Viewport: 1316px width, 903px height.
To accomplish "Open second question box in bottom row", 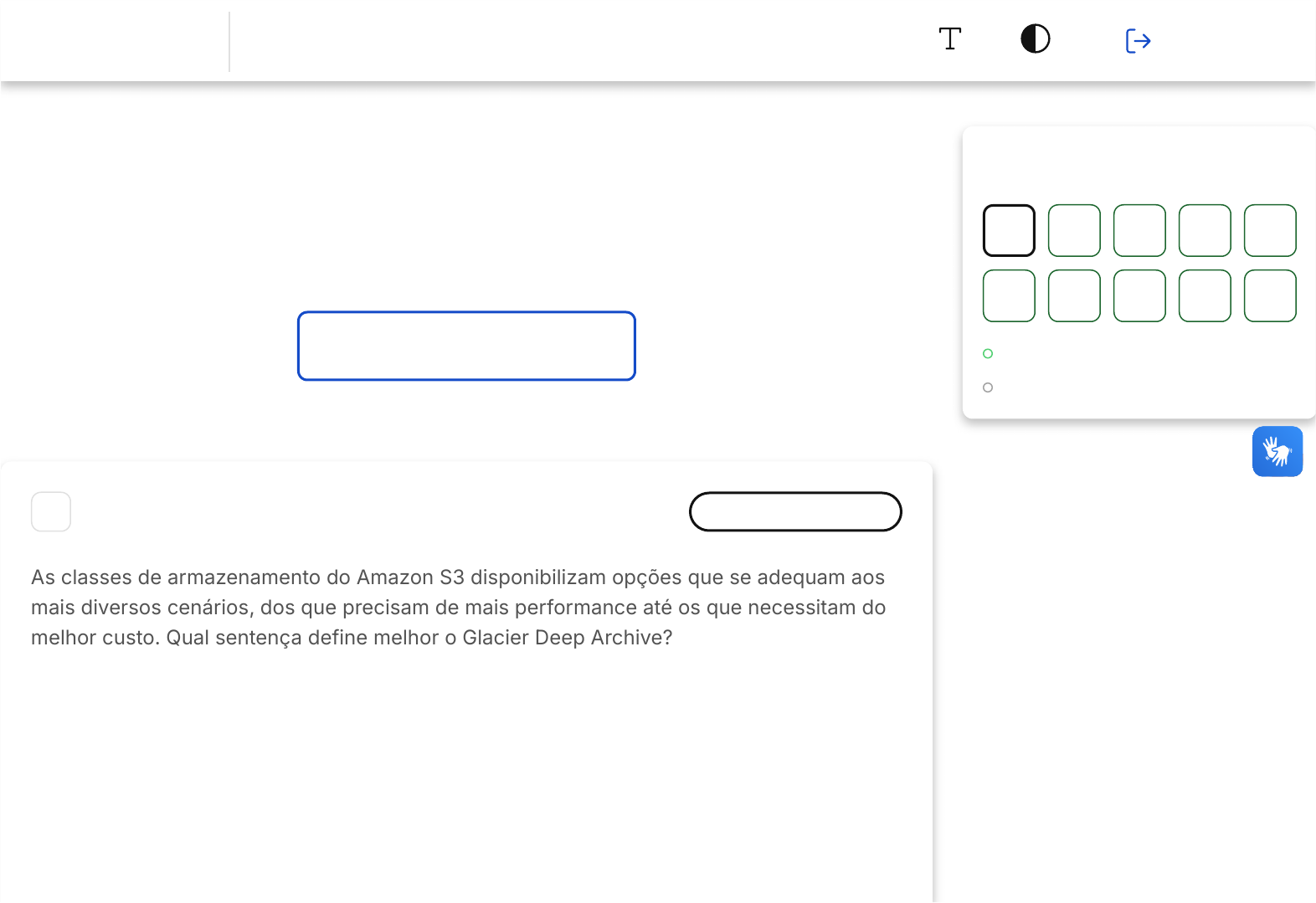I will click(1074, 295).
